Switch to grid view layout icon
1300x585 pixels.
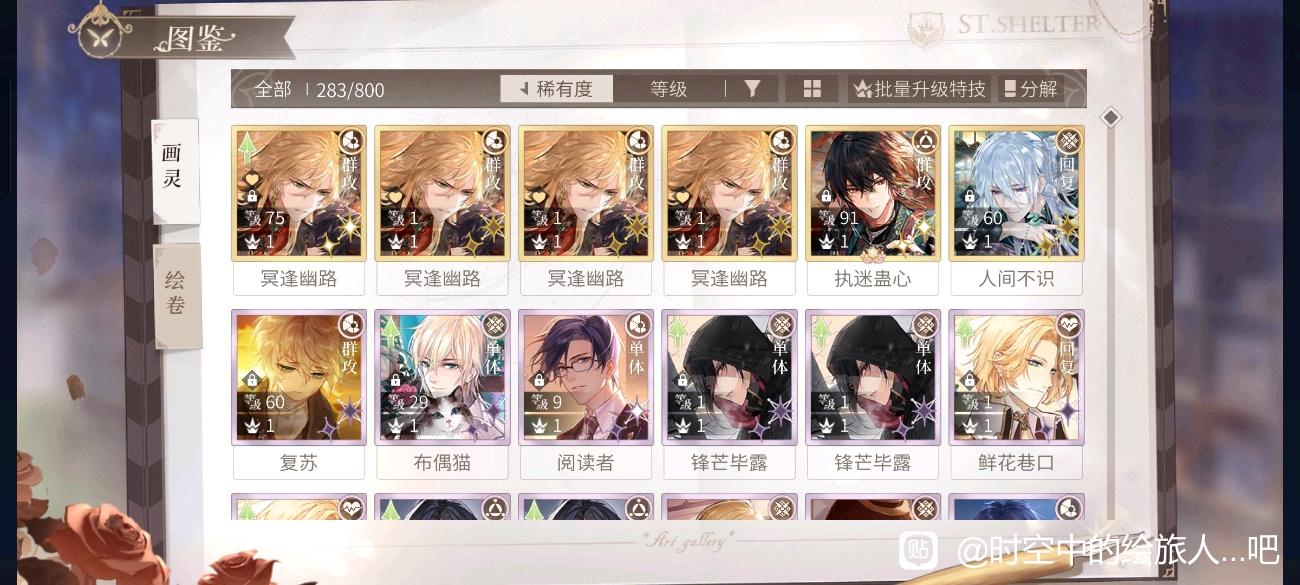tap(812, 89)
